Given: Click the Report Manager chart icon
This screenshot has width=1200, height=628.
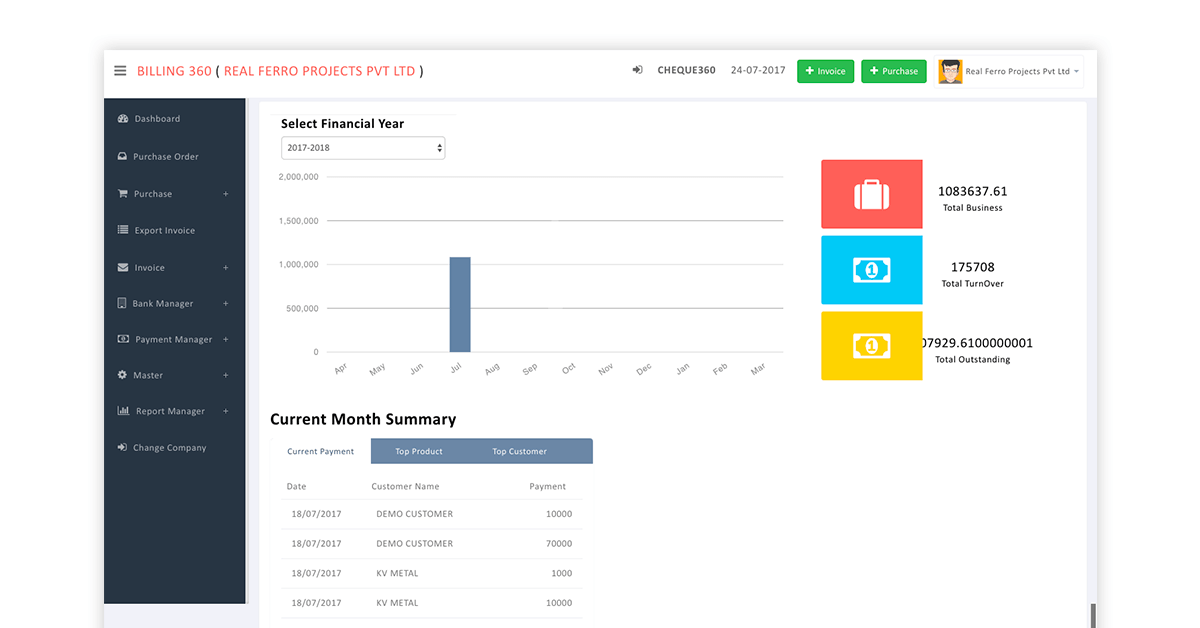Looking at the screenshot, I should (x=123, y=412).
